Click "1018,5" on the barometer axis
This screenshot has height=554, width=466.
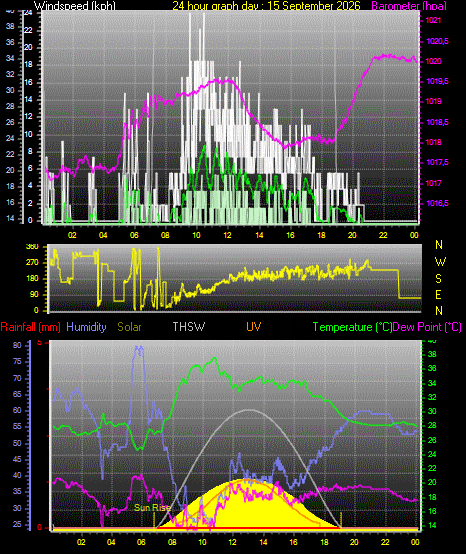[437, 122]
